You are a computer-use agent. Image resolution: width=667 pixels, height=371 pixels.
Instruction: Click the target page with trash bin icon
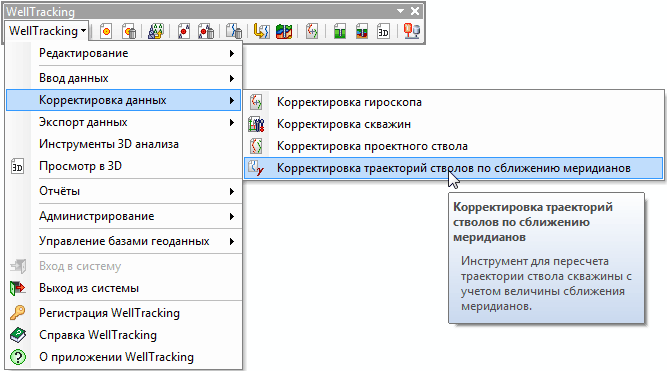coord(129,31)
